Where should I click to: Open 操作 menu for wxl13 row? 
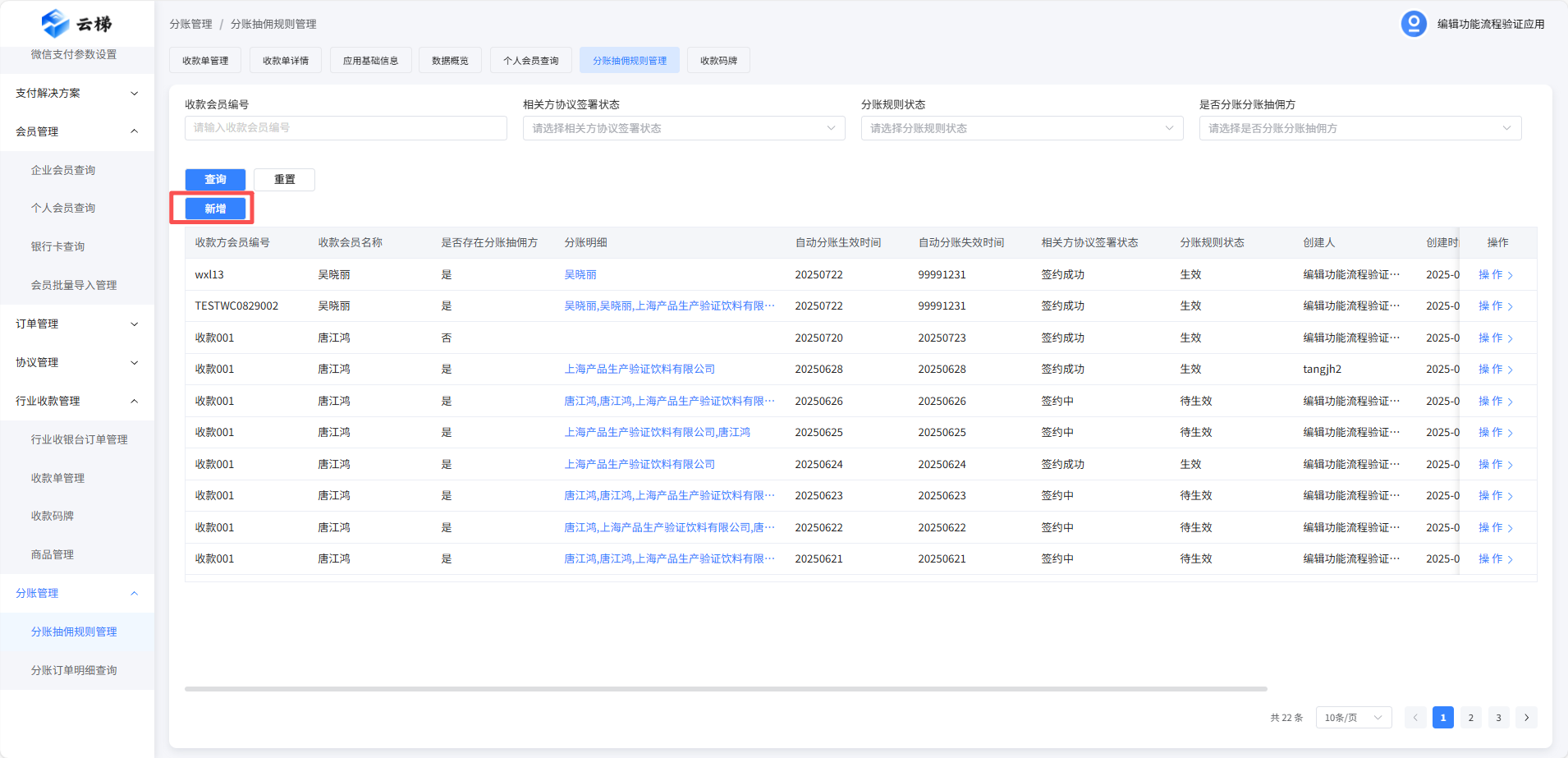click(x=1494, y=275)
